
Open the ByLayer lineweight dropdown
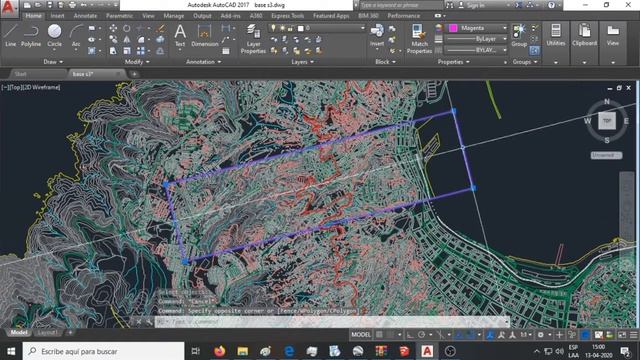pyautogui.click(x=476, y=39)
